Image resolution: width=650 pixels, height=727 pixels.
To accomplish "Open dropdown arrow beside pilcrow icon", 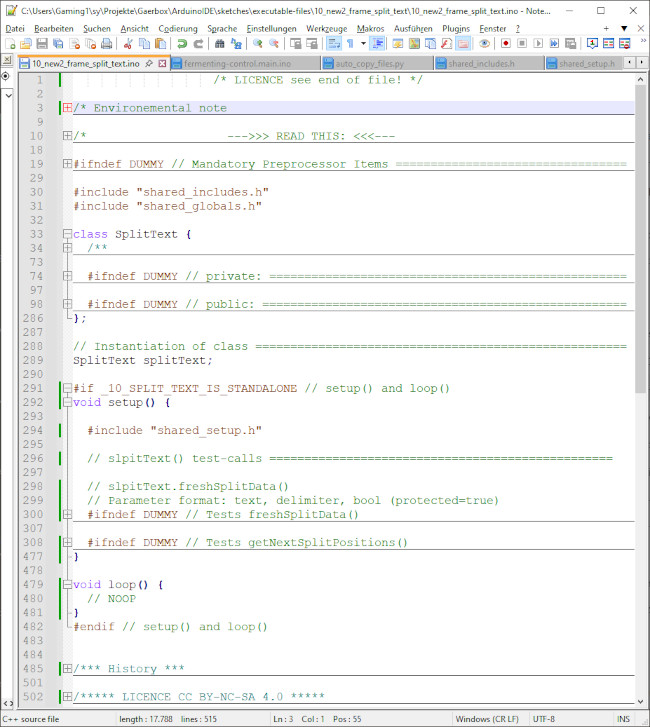I will click(x=363, y=44).
